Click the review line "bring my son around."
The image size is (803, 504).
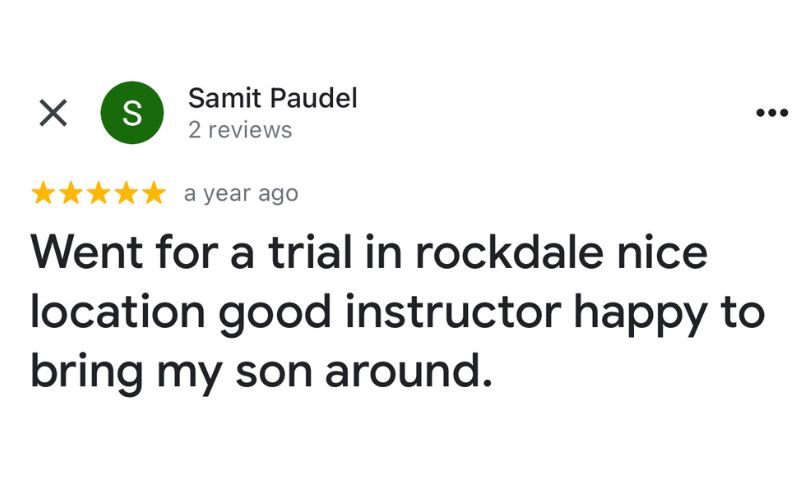(x=262, y=372)
